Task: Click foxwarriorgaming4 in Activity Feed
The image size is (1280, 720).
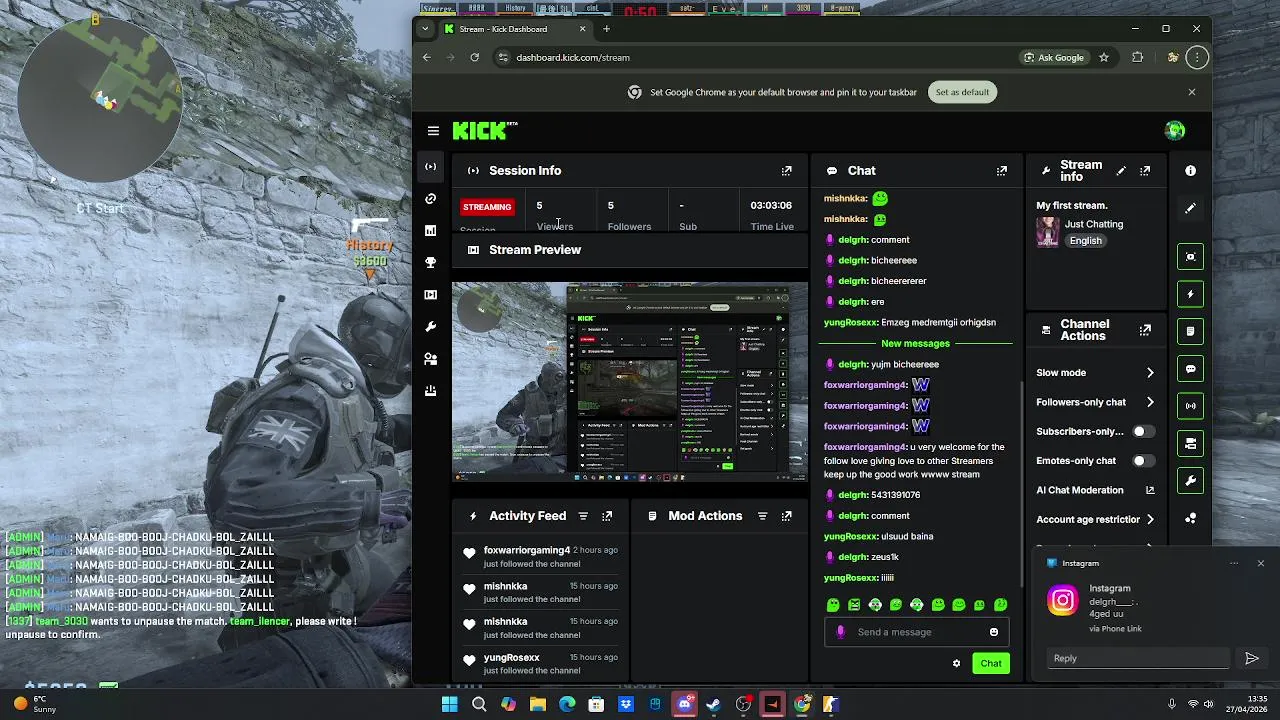Action: coord(526,550)
